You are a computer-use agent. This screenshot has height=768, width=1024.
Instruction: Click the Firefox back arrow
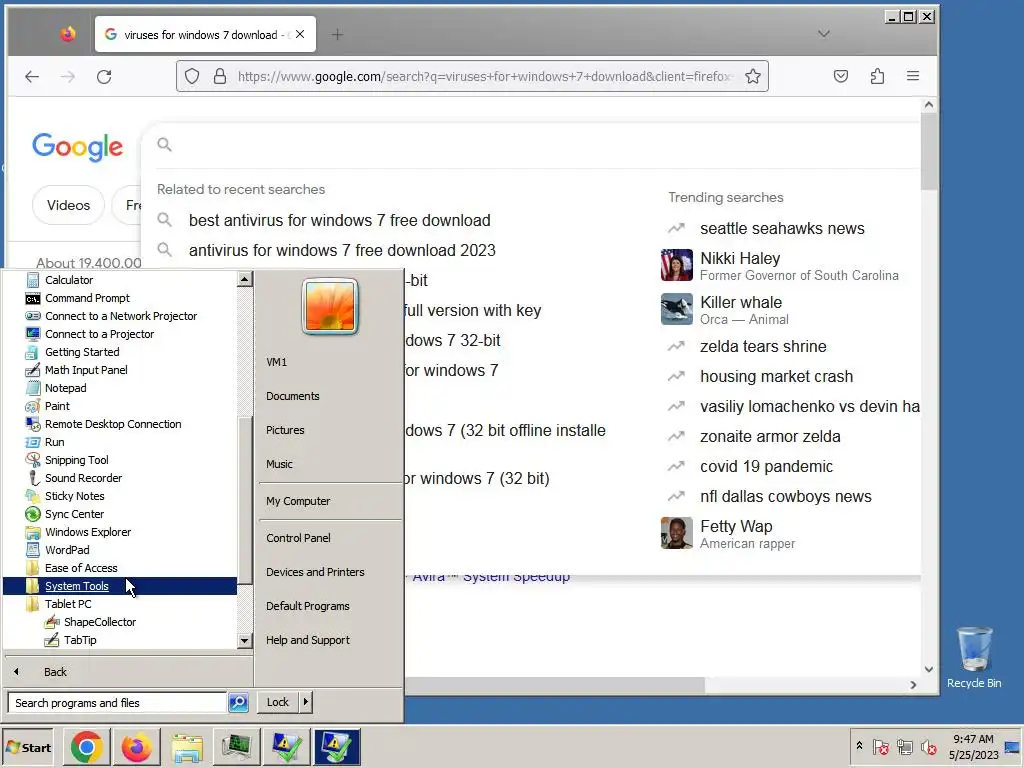point(32,76)
